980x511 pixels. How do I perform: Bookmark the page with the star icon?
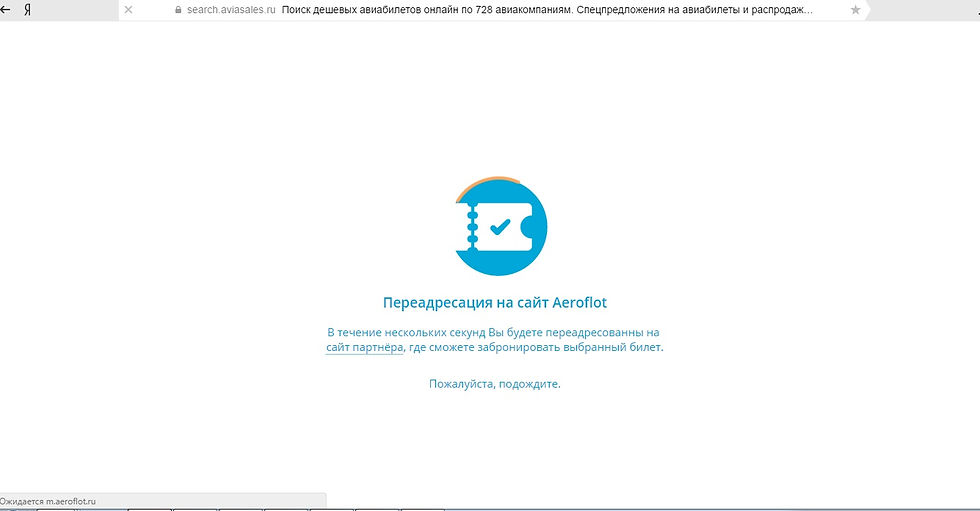(856, 10)
